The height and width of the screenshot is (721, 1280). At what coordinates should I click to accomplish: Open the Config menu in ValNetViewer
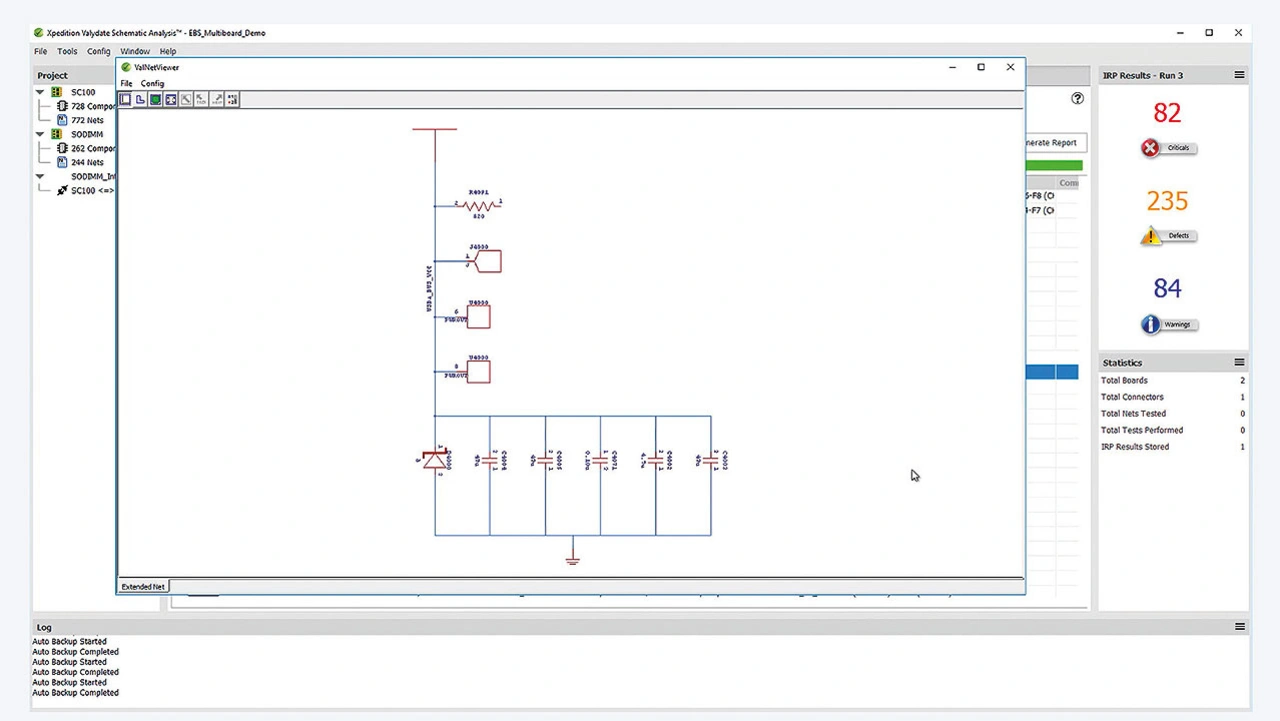(152, 83)
